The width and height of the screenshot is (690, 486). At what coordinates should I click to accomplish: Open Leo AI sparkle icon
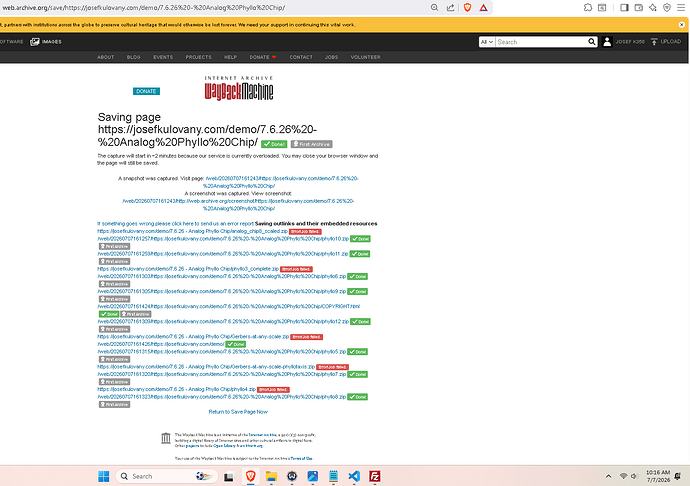(653, 7)
